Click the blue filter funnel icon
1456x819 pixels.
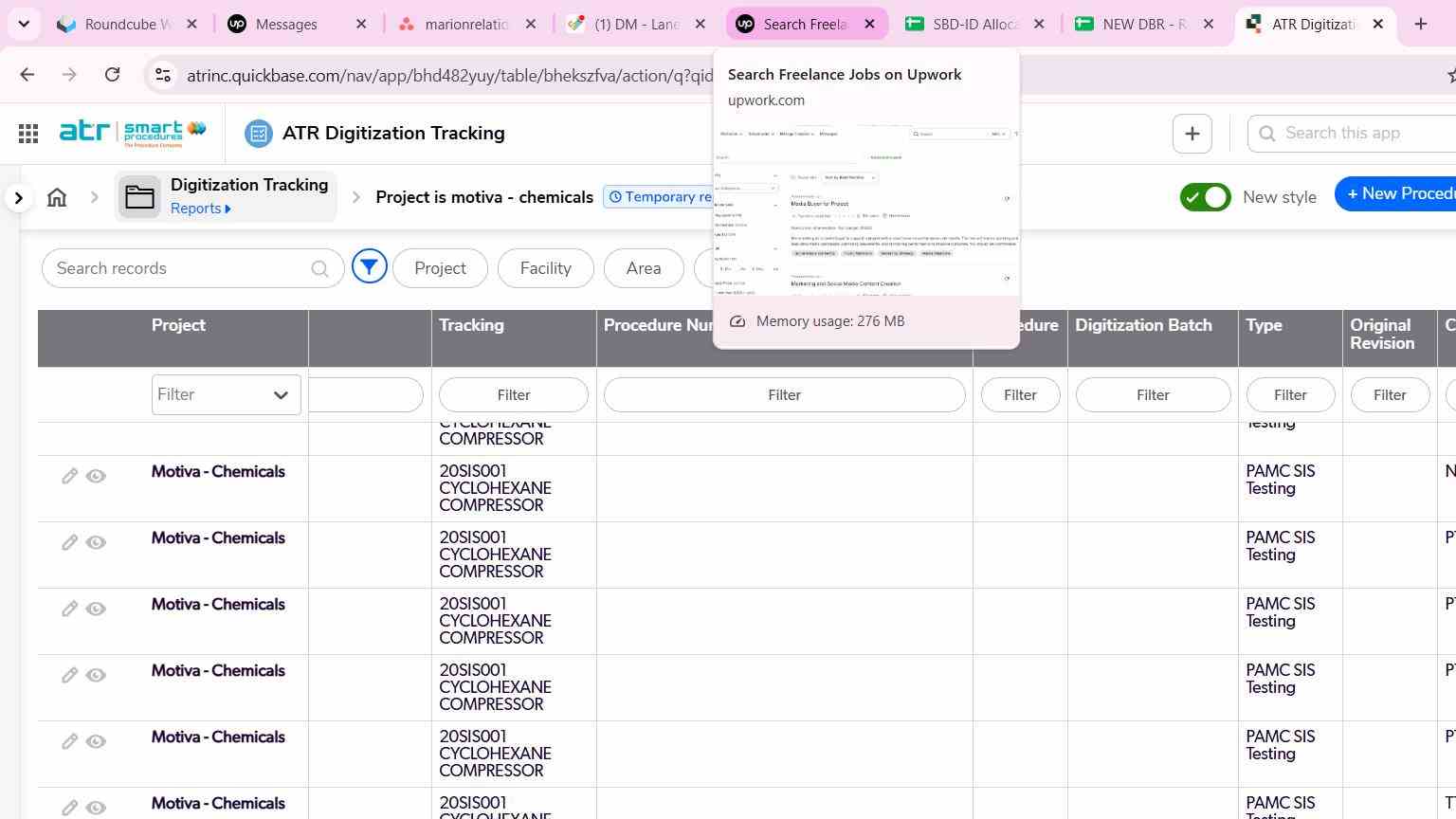pyautogui.click(x=369, y=268)
